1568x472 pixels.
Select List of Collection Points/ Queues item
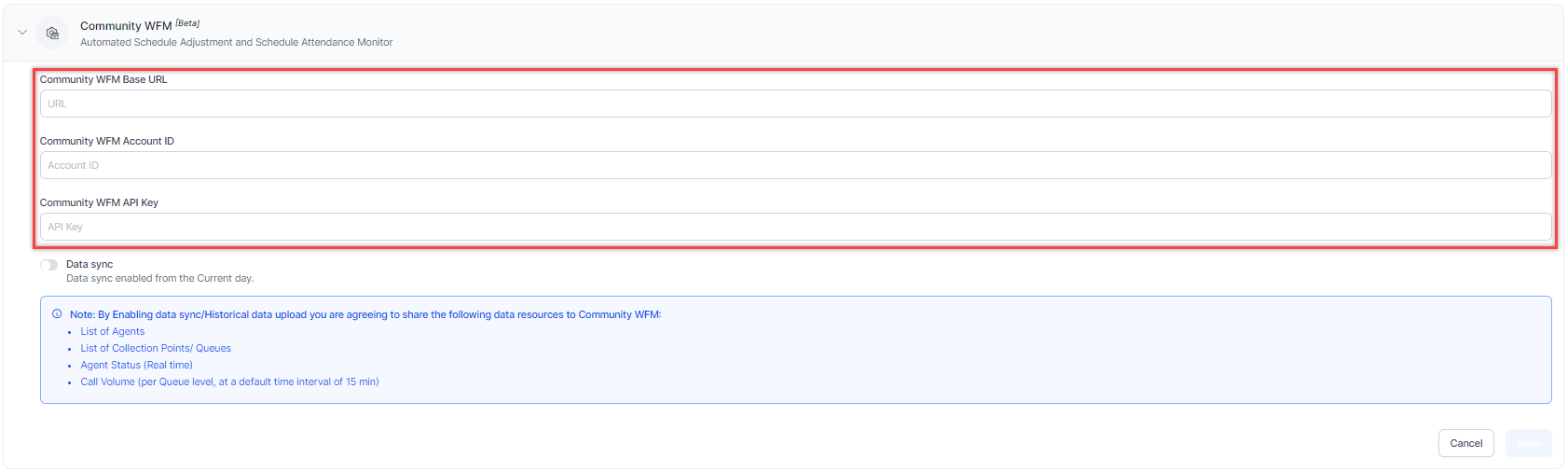156,348
